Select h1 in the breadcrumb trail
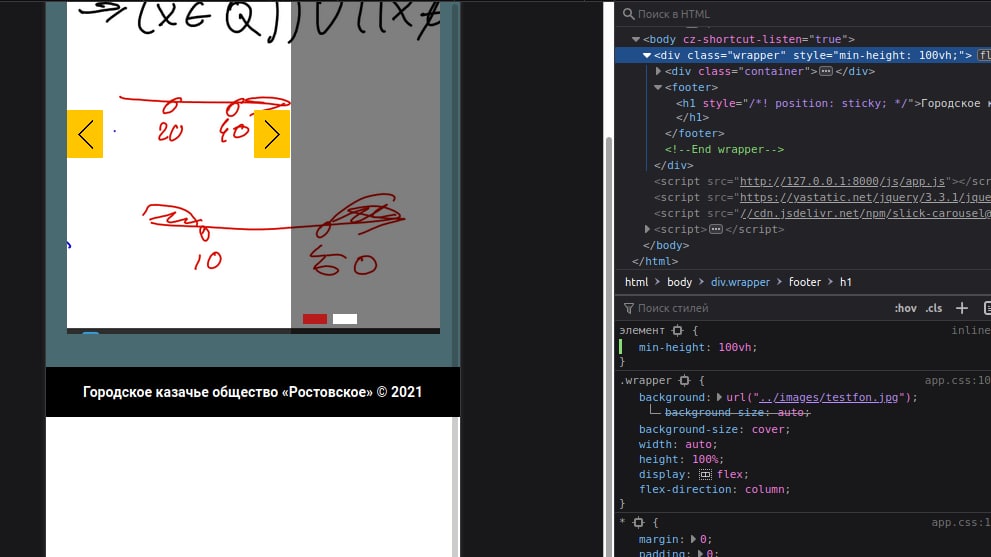 coord(846,283)
